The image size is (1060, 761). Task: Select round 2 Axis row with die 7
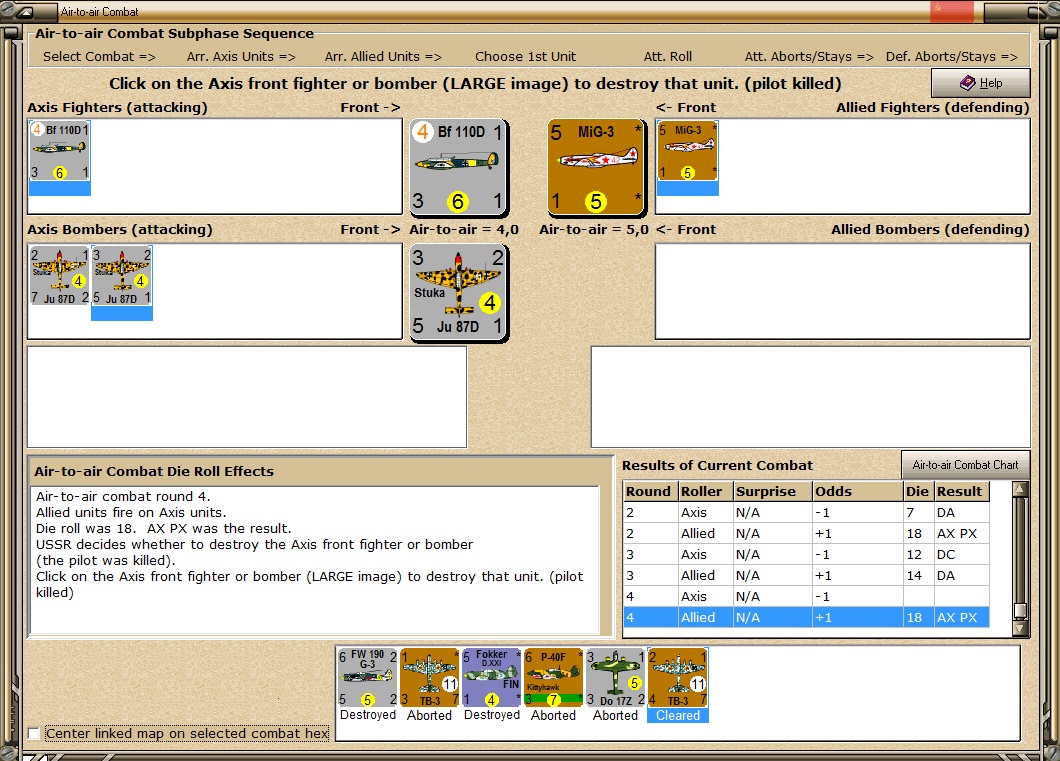(x=806, y=512)
